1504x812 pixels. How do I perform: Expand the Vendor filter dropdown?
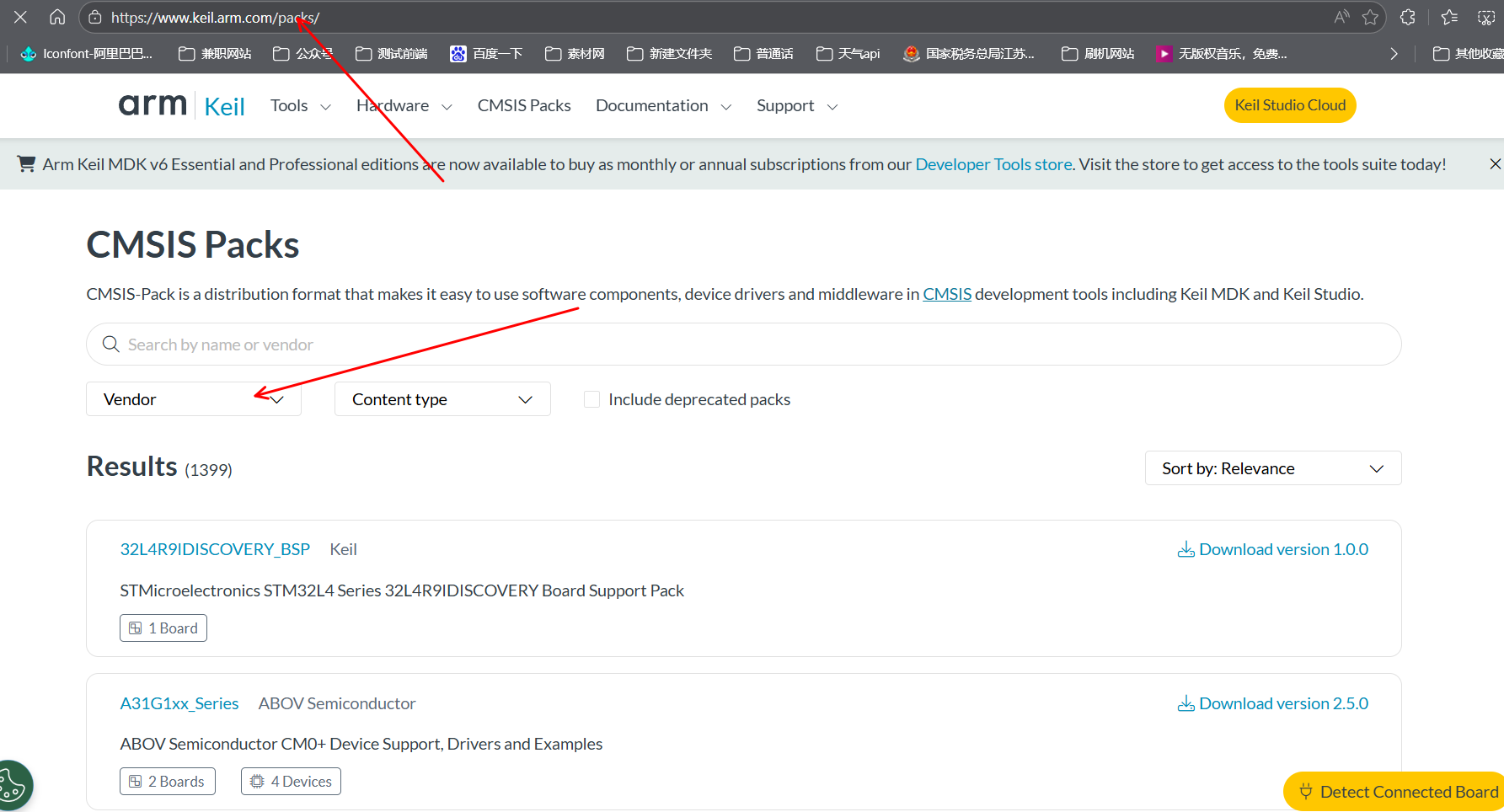[194, 399]
